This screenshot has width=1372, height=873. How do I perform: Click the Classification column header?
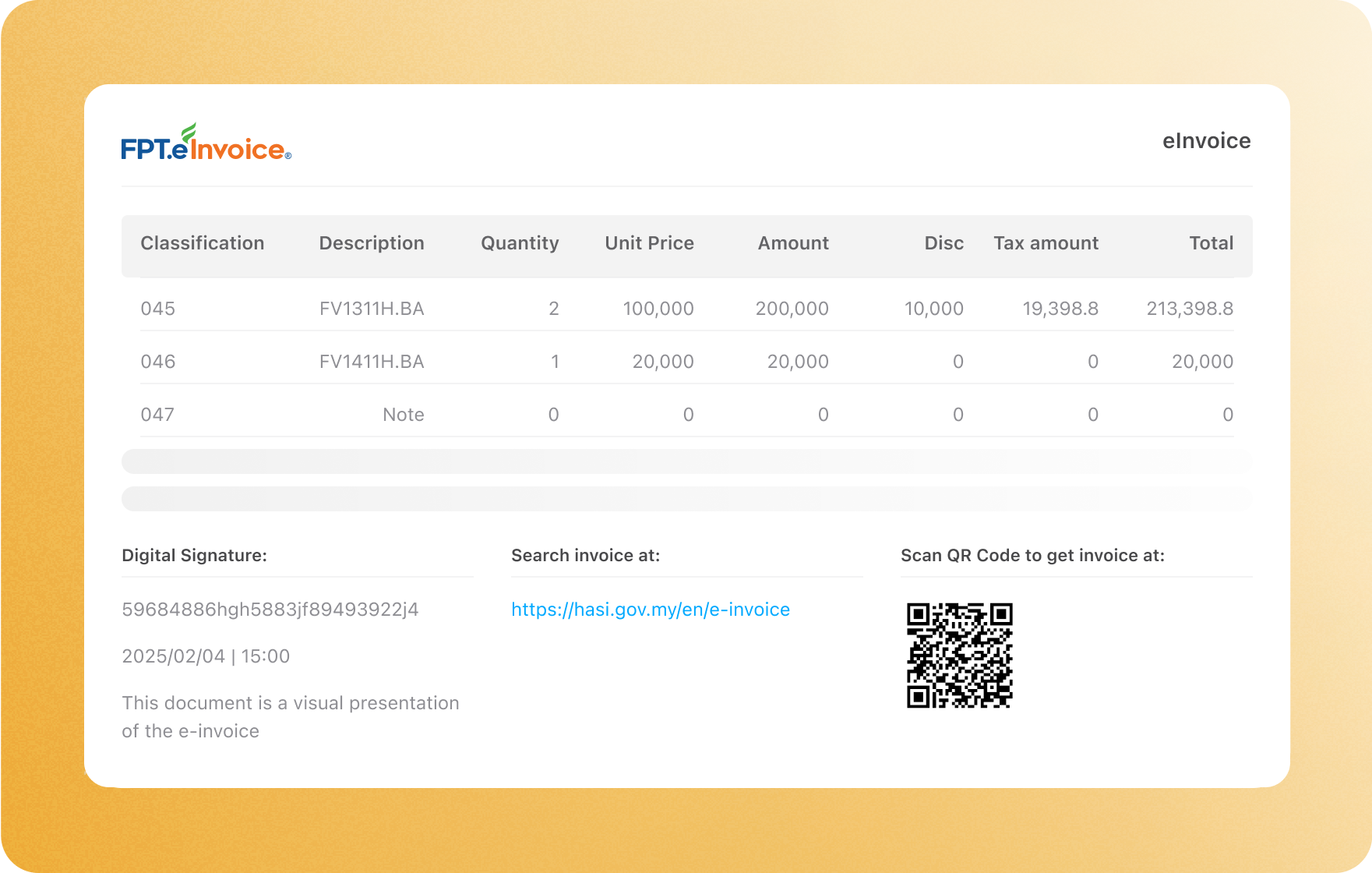tap(202, 243)
